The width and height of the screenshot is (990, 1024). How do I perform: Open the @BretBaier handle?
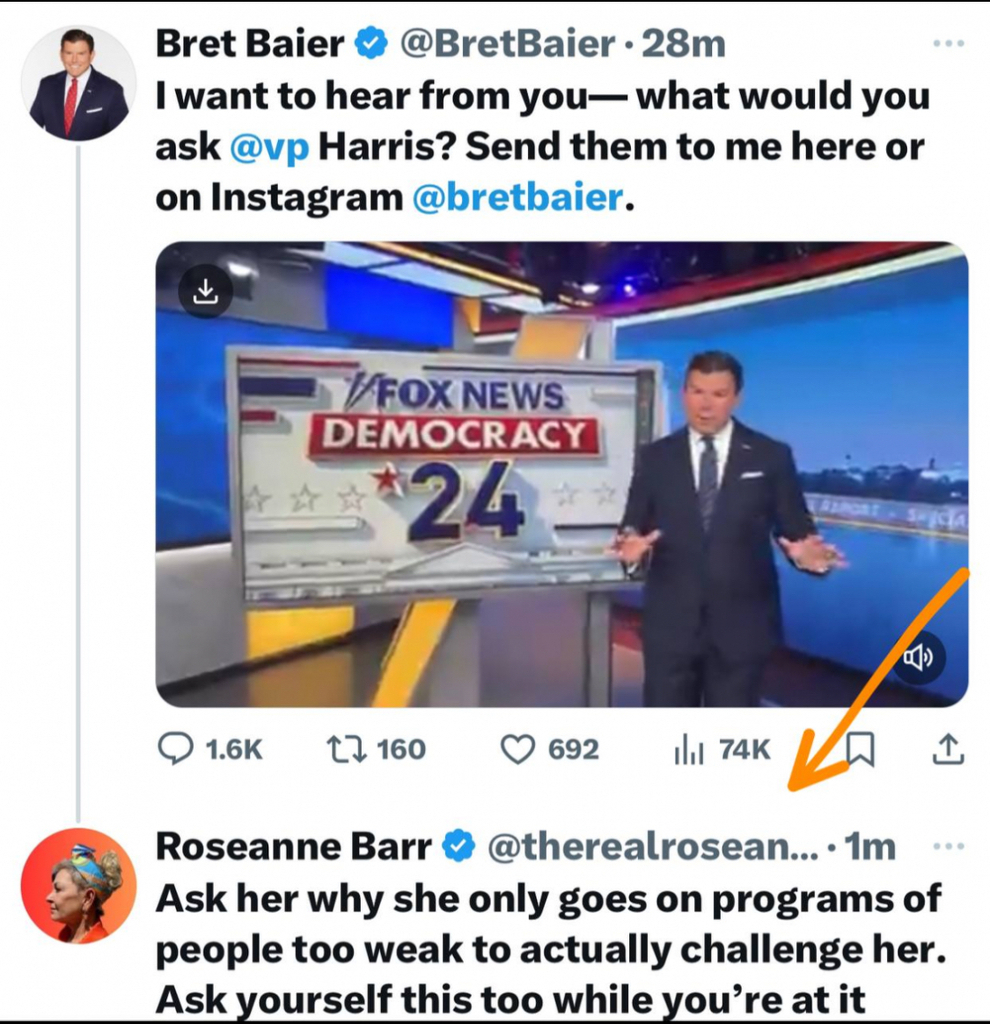click(x=507, y=44)
